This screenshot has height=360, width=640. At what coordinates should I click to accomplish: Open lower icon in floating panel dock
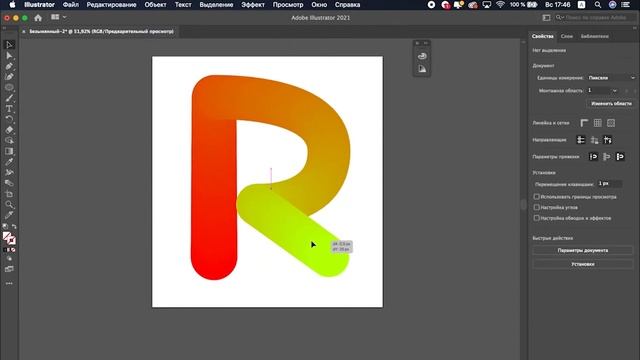422,69
